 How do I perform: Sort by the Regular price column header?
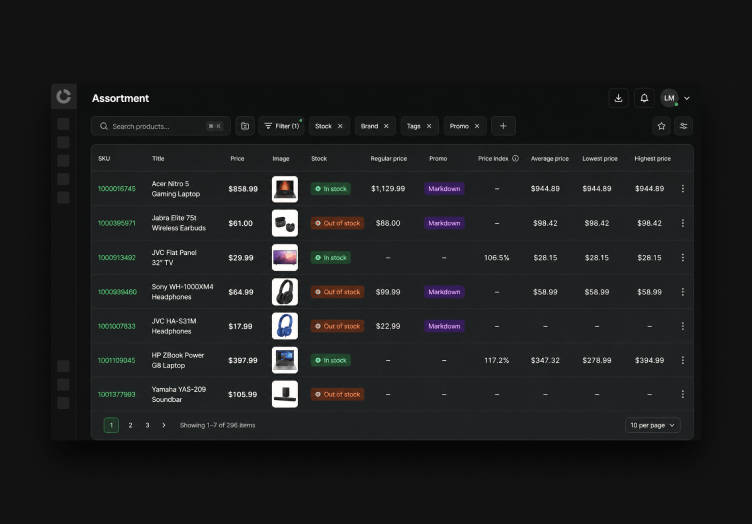(388, 159)
